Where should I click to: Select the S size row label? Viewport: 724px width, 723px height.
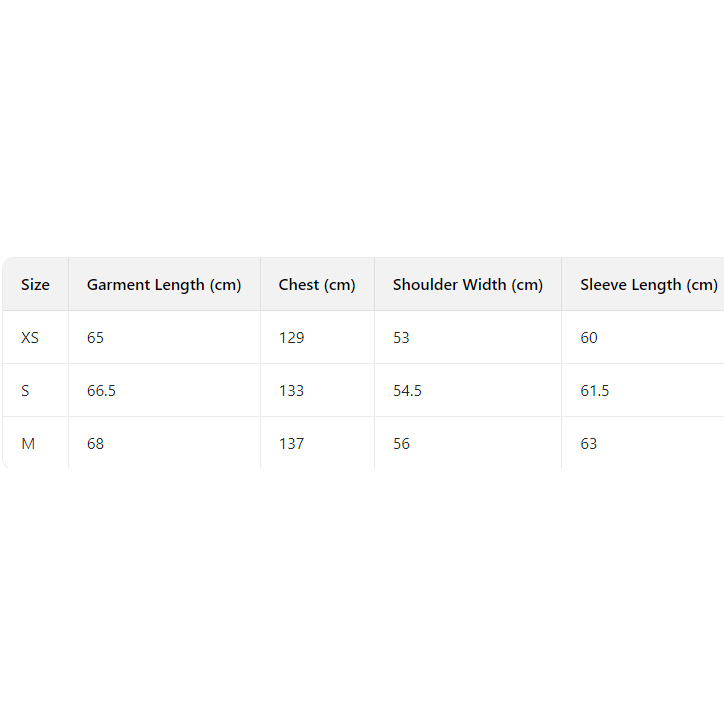pos(26,391)
